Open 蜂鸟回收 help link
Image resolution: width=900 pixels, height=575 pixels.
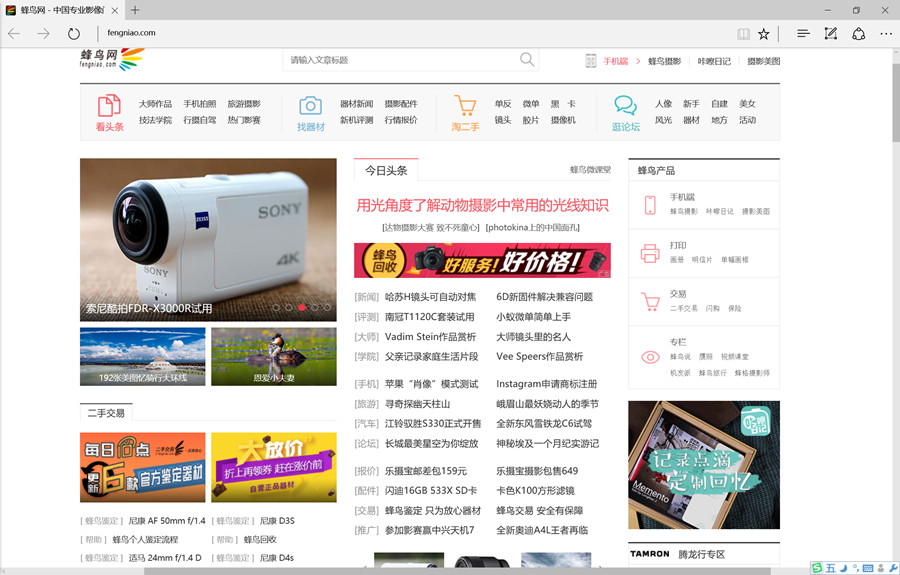pos(260,539)
